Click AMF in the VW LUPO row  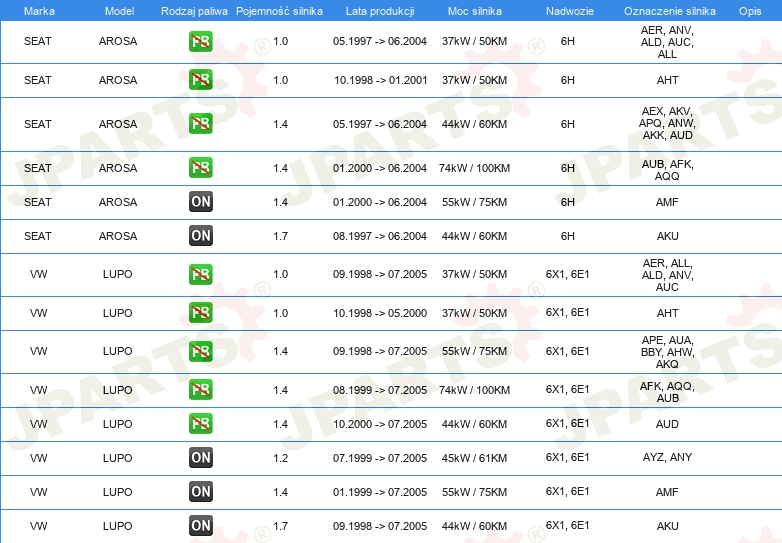click(x=667, y=492)
